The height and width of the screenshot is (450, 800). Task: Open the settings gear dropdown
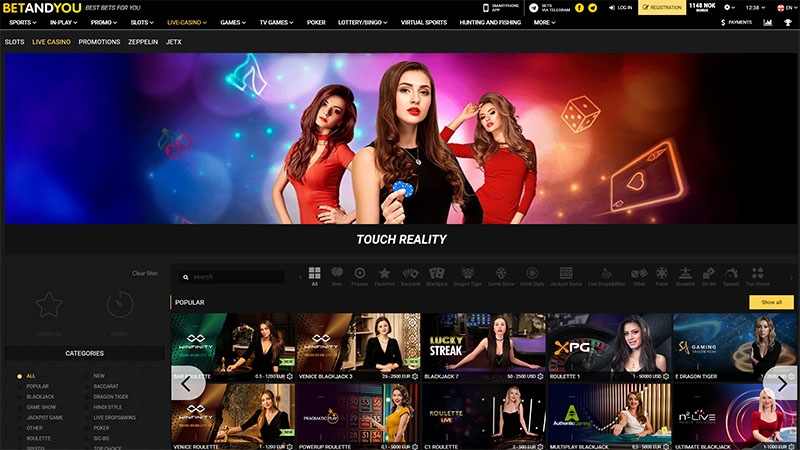click(730, 8)
